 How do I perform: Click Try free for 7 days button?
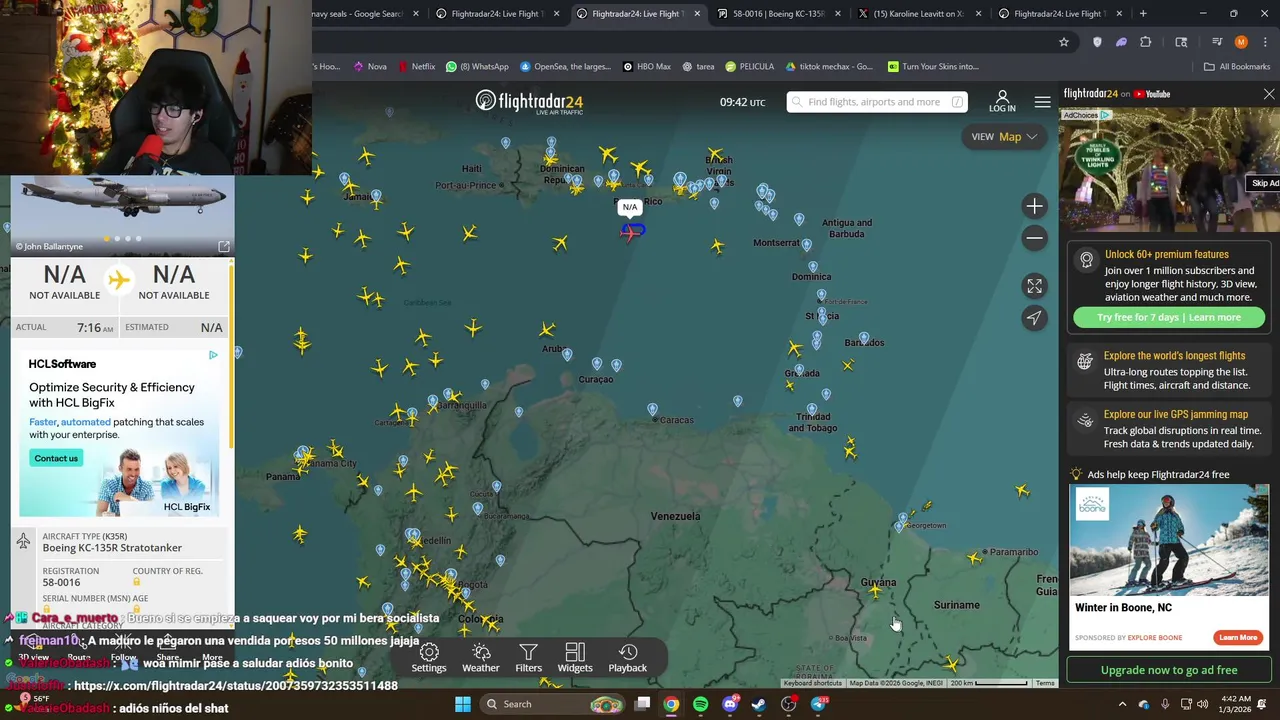coord(1169,317)
